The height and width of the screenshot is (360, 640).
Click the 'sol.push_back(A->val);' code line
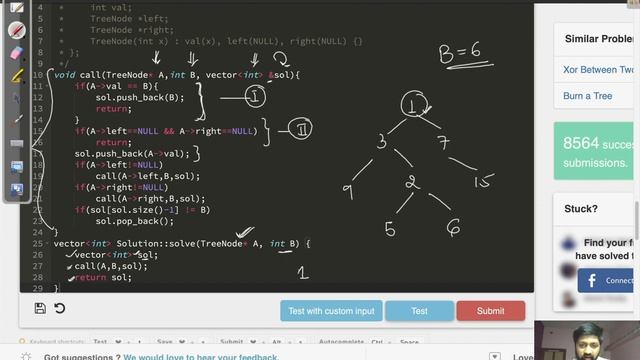coord(132,154)
